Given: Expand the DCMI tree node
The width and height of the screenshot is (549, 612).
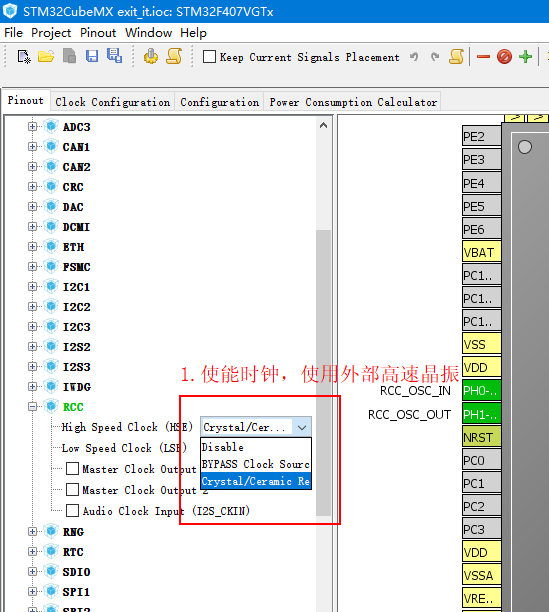Looking at the screenshot, I should (x=32, y=226).
